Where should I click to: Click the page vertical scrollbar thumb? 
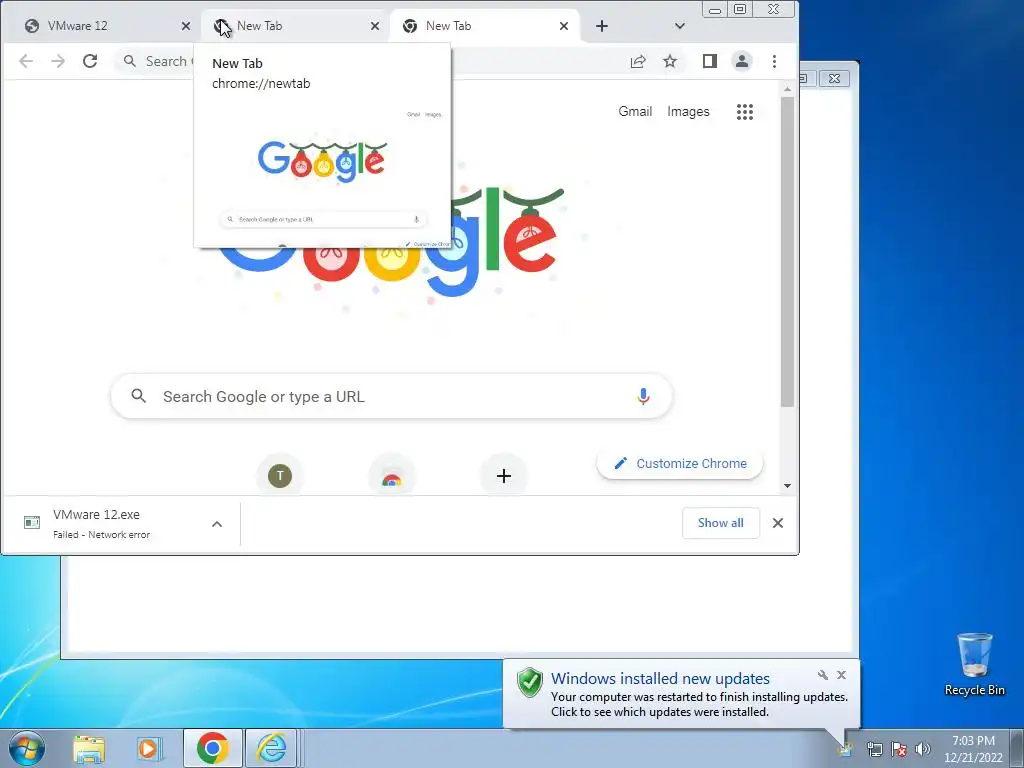pos(787,251)
